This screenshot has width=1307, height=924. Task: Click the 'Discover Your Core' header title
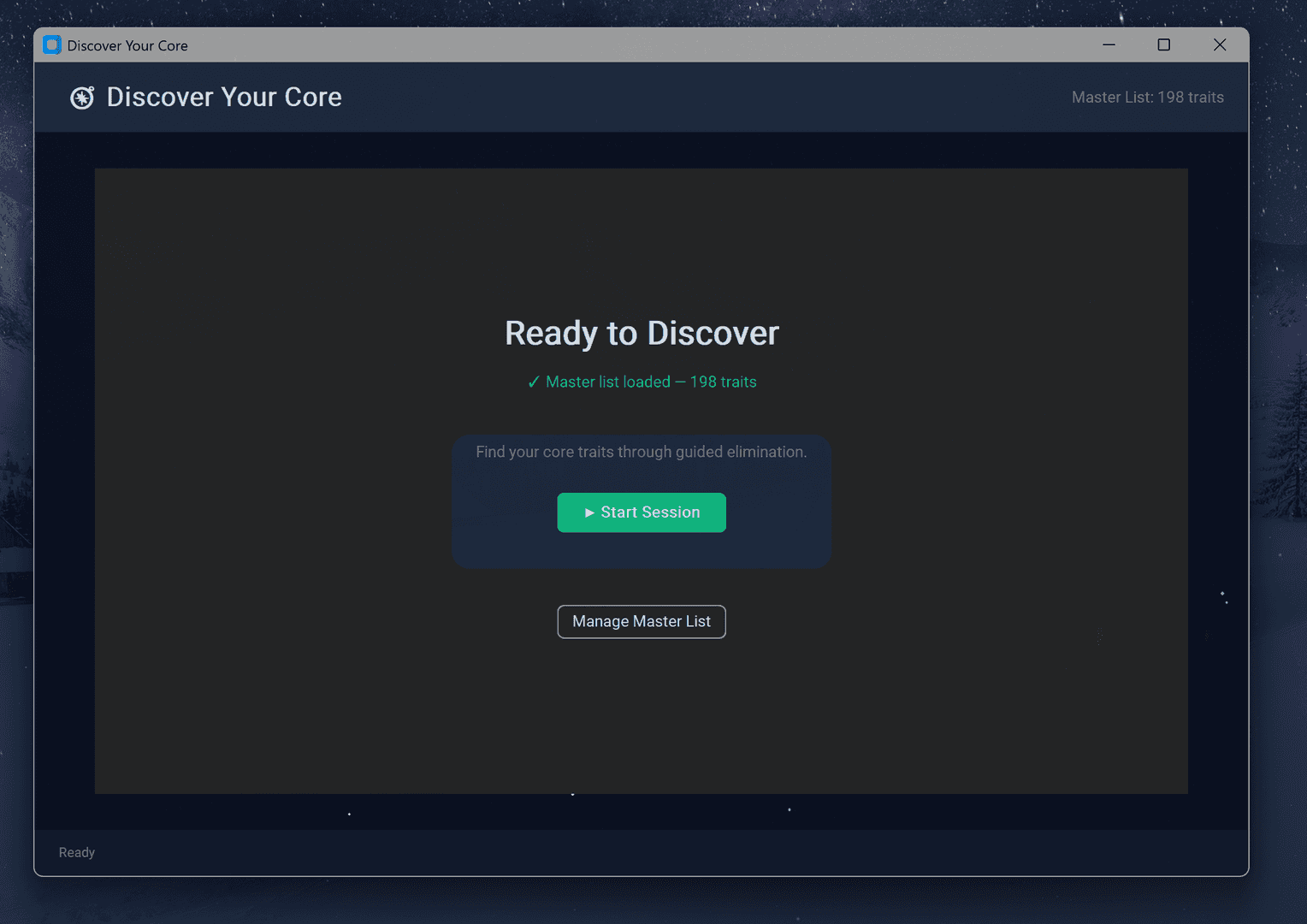(x=224, y=98)
